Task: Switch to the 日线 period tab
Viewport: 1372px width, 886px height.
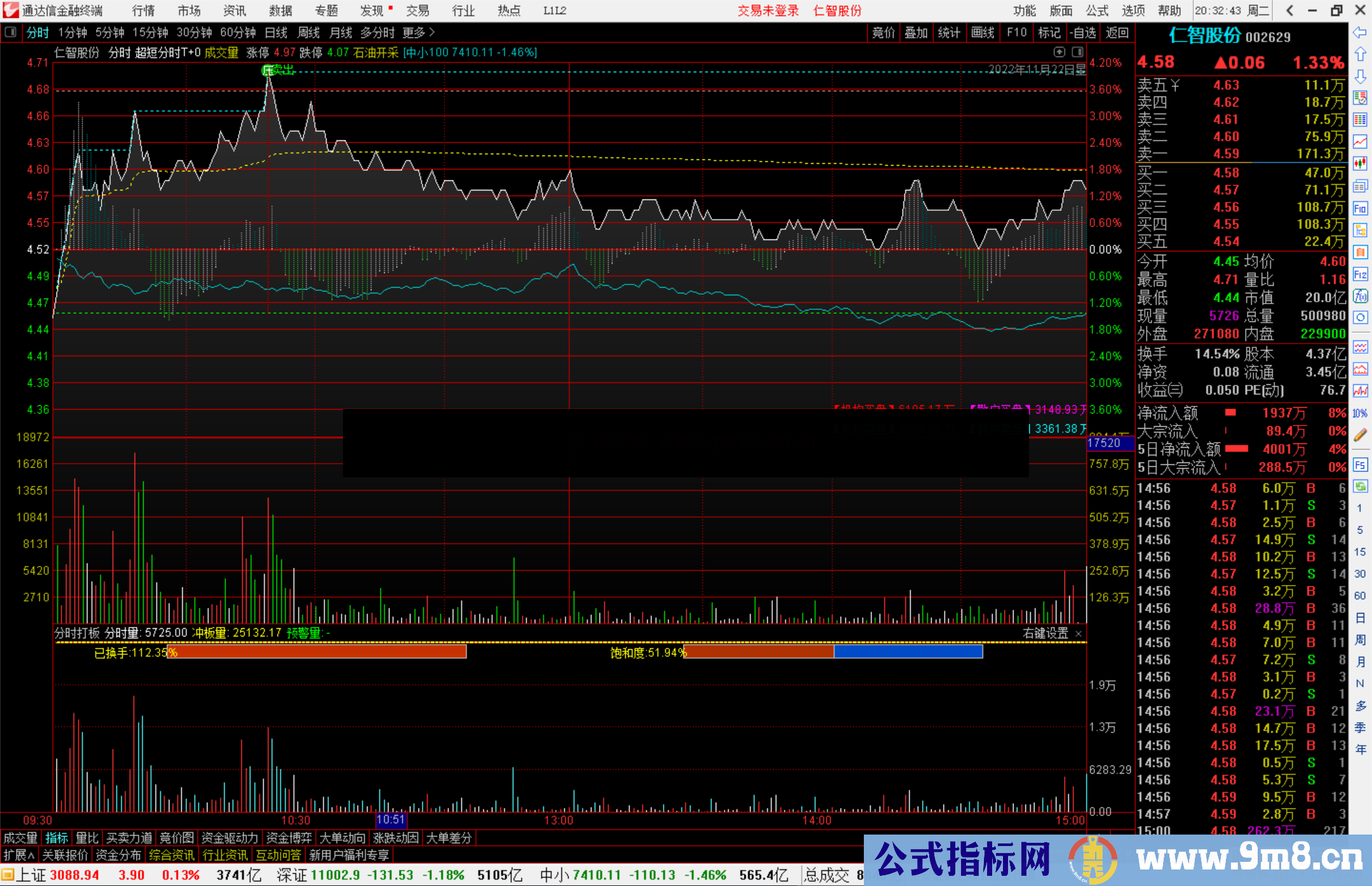Action: 276,32
